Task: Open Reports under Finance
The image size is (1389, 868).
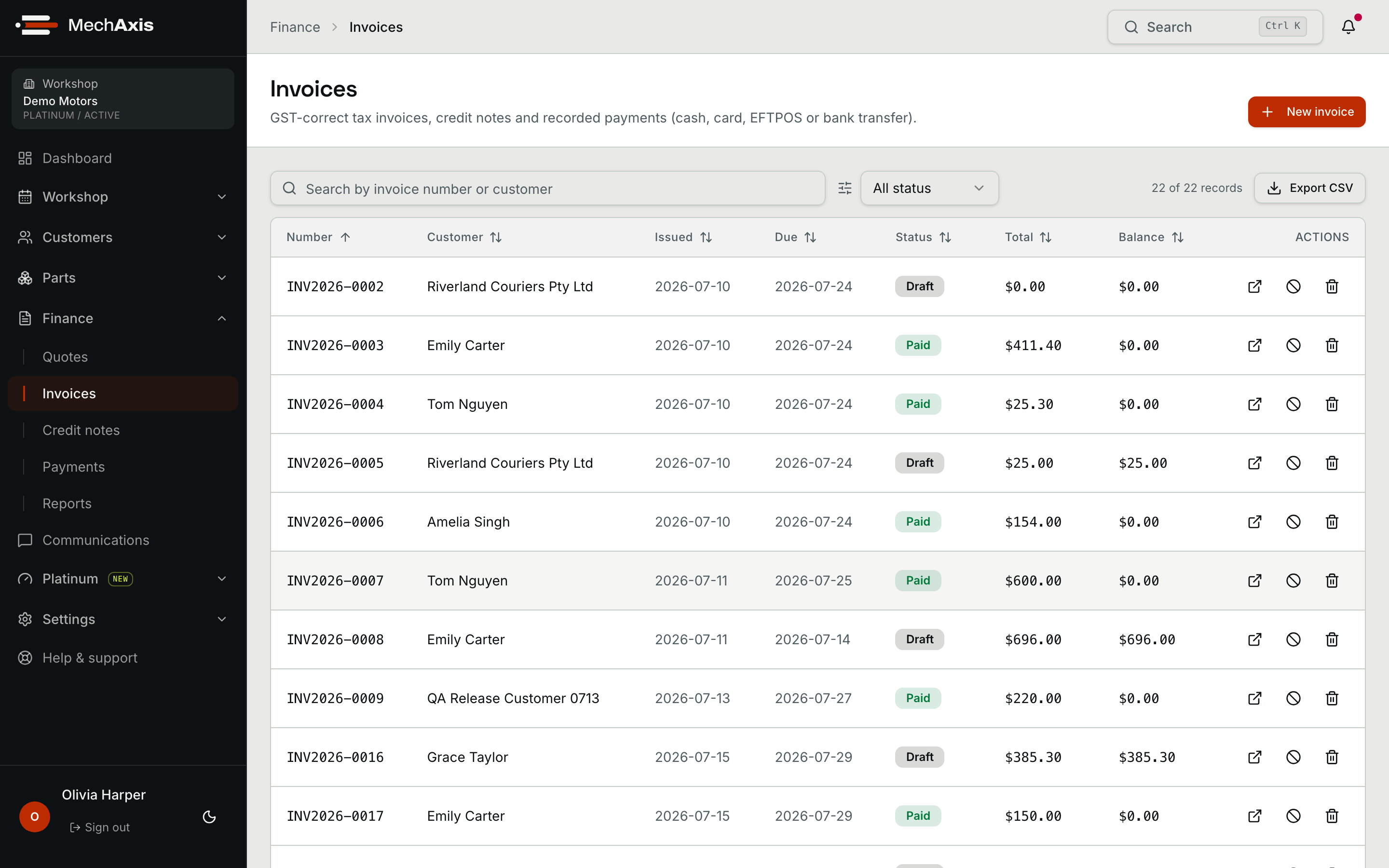Action: pyautogui.click(x=123, y=503)
